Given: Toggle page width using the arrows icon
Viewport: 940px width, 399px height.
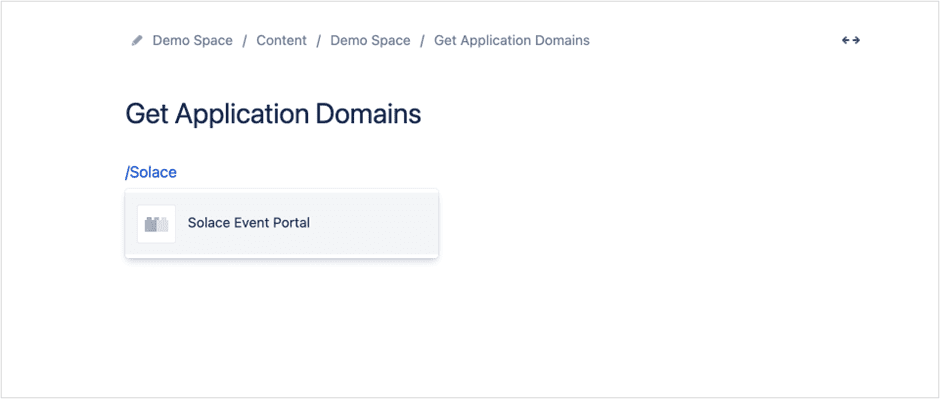Looking at the screenshot, I should point(851,40).
